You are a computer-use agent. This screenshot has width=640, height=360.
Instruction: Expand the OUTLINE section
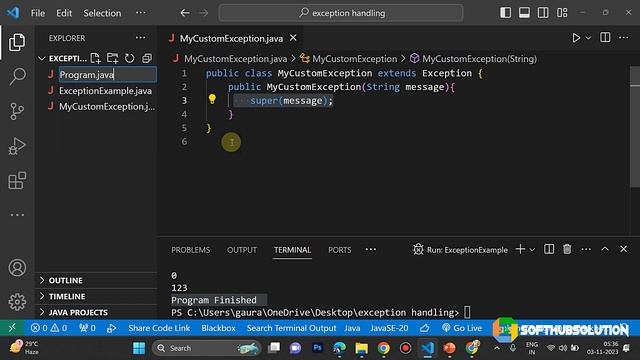click(x=65, y=280)
